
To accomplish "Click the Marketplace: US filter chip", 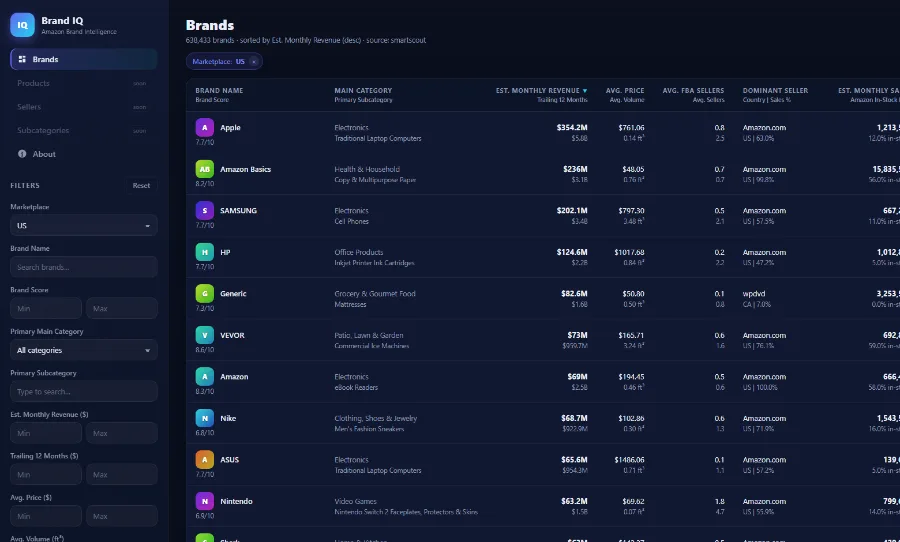I will pyautogui.click(x=224, y=61).
